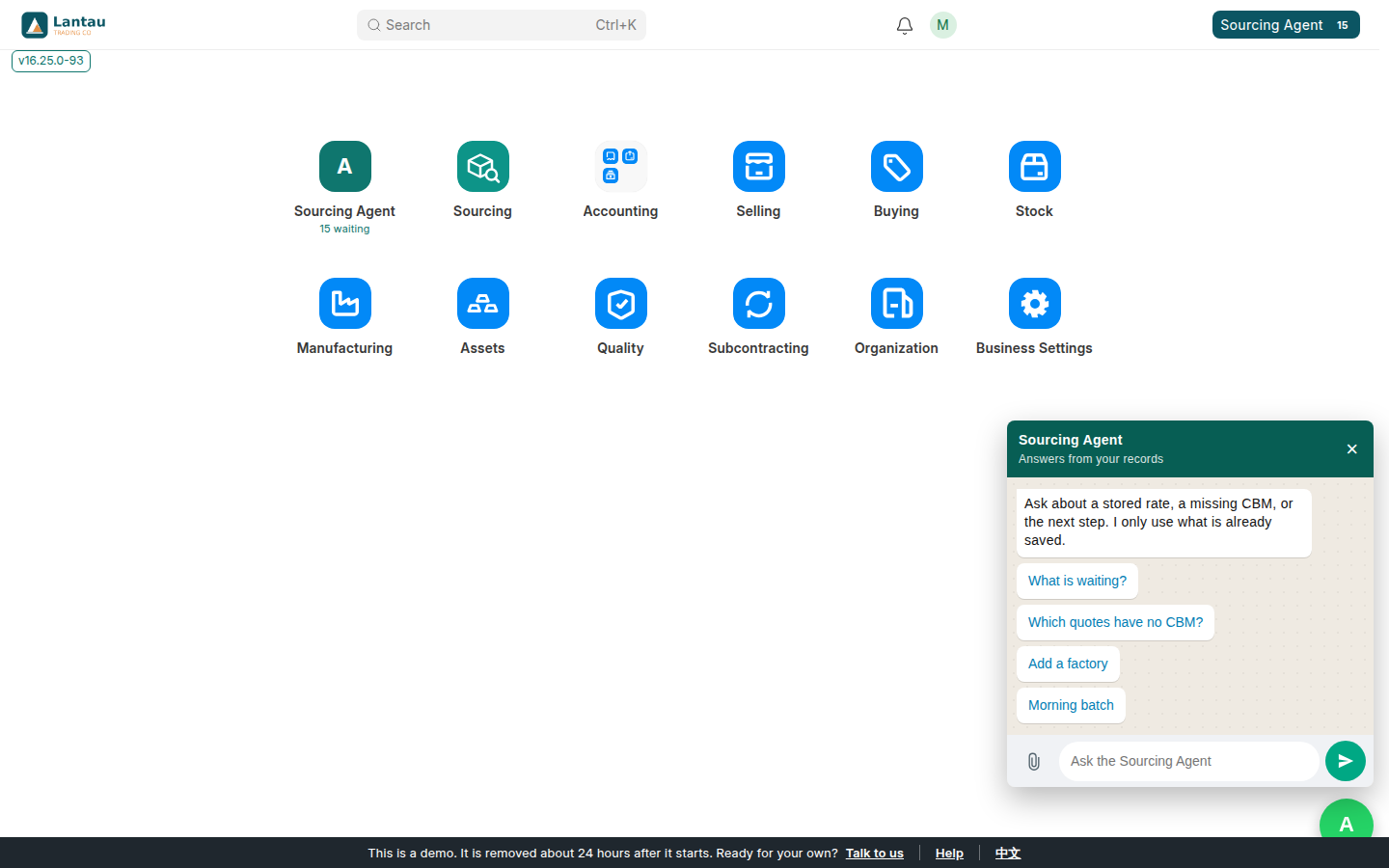Open the Help link in footer

[949, 854]
